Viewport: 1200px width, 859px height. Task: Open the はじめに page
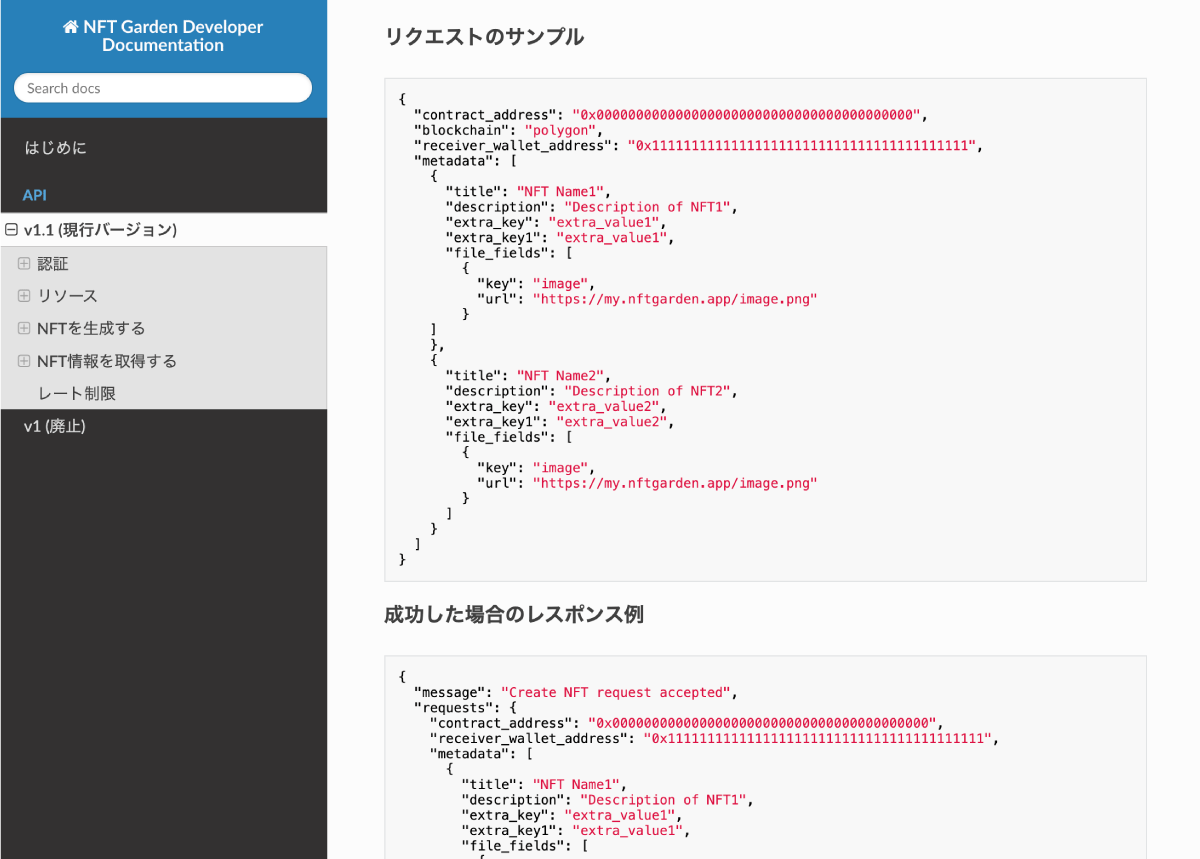click(x=163, y=148)
